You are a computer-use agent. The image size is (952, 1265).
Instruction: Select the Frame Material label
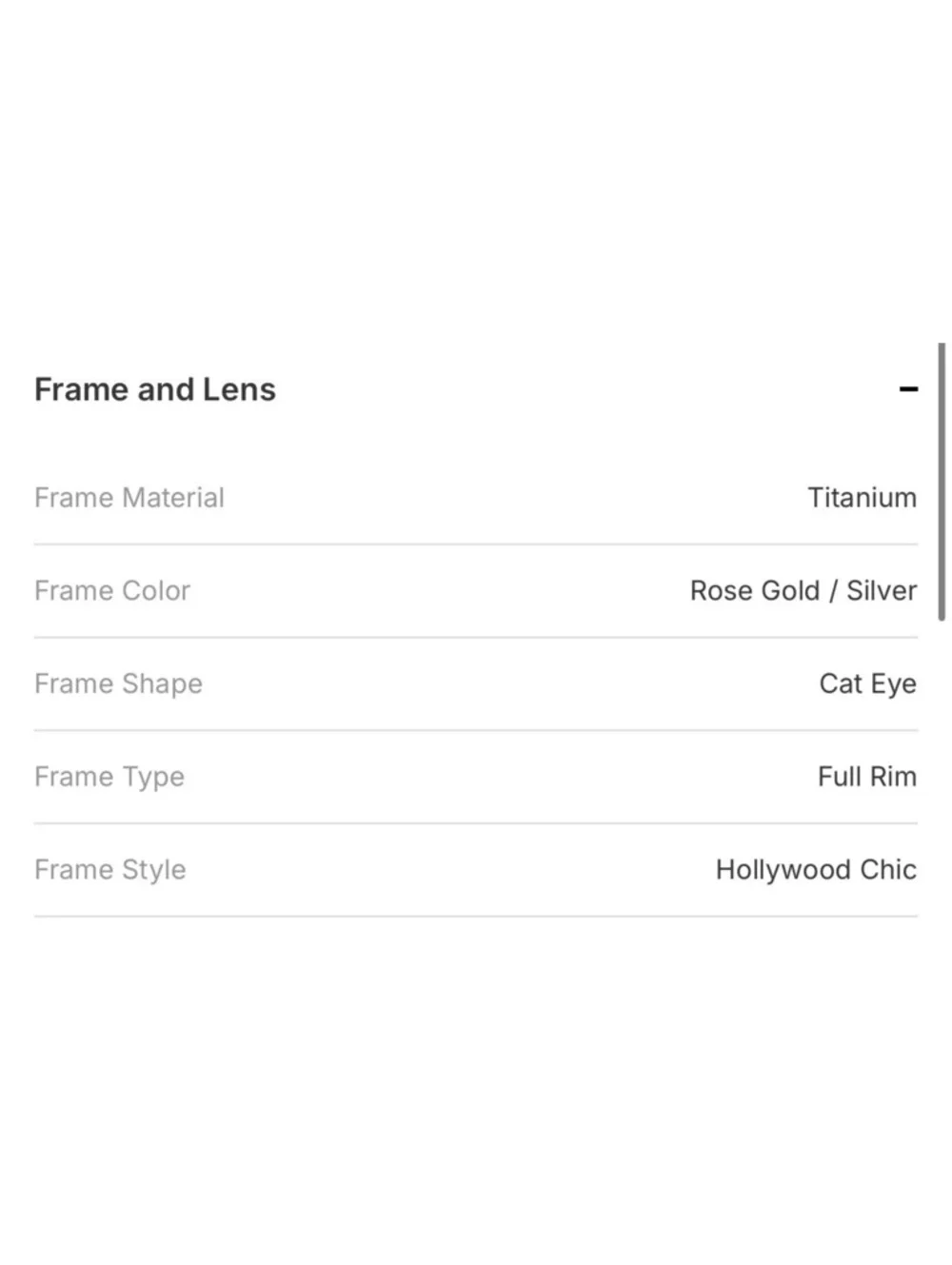[x=129, y=498]
